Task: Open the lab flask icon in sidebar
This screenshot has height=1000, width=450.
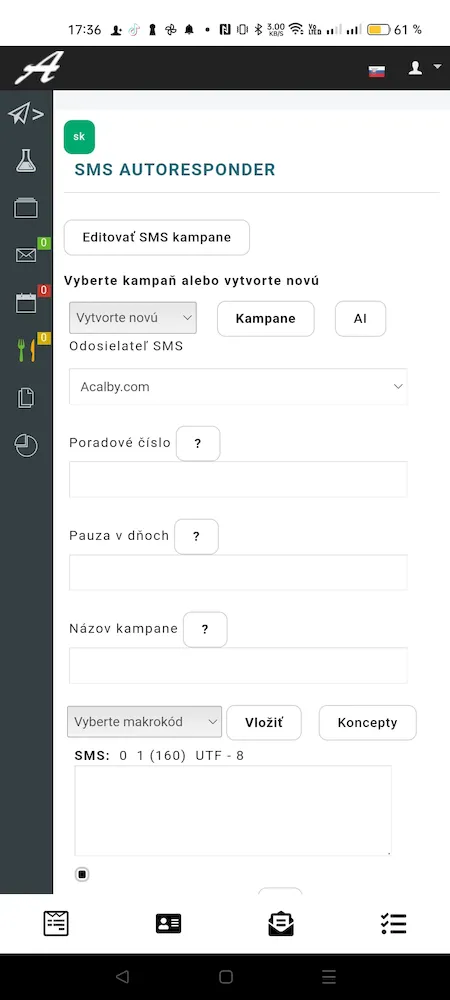Action: coord(26,161)
